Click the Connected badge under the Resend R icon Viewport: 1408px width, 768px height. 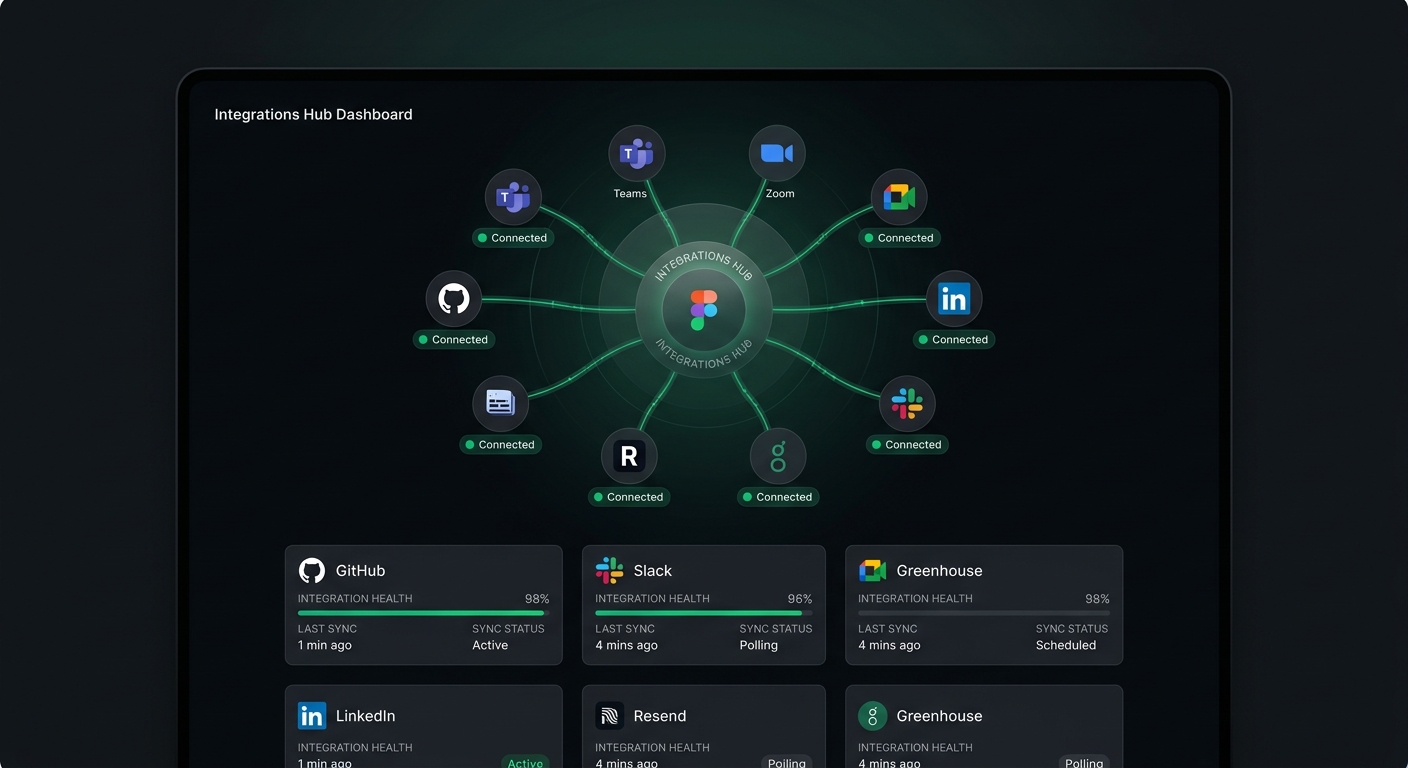629,497
